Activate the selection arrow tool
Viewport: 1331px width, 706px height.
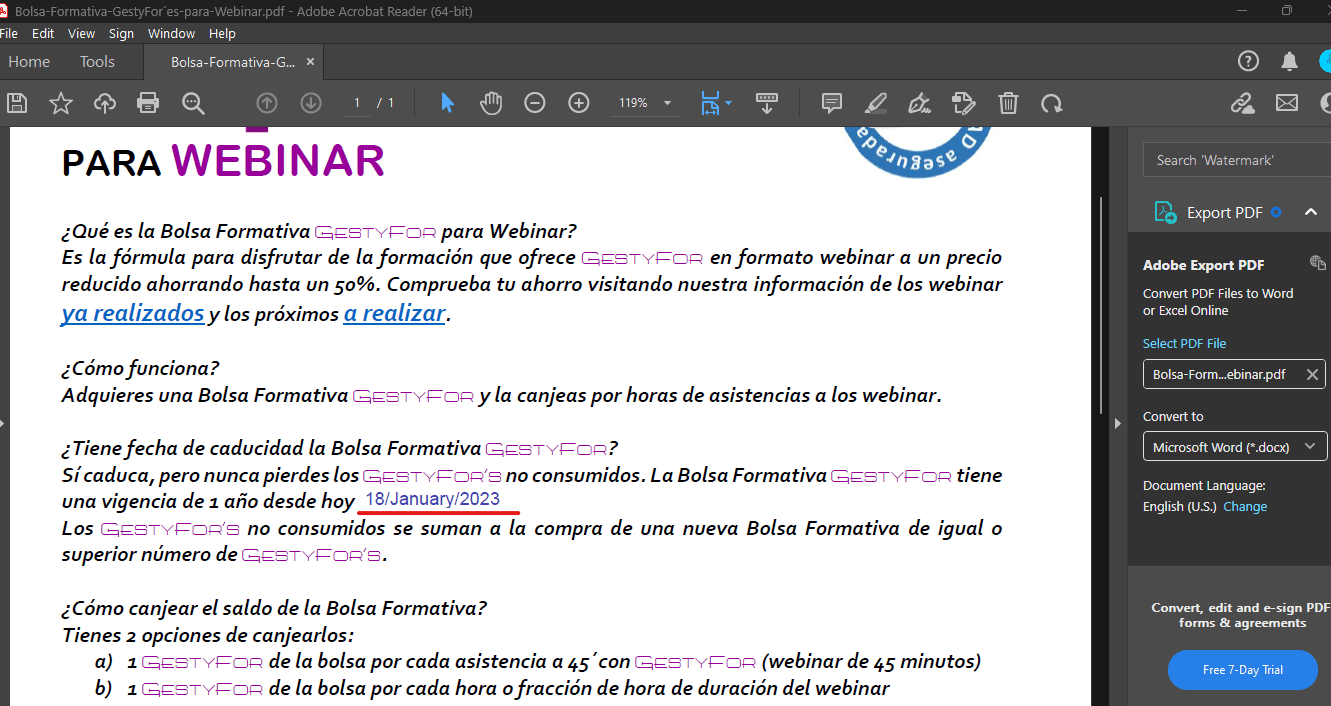coord(447,103)
